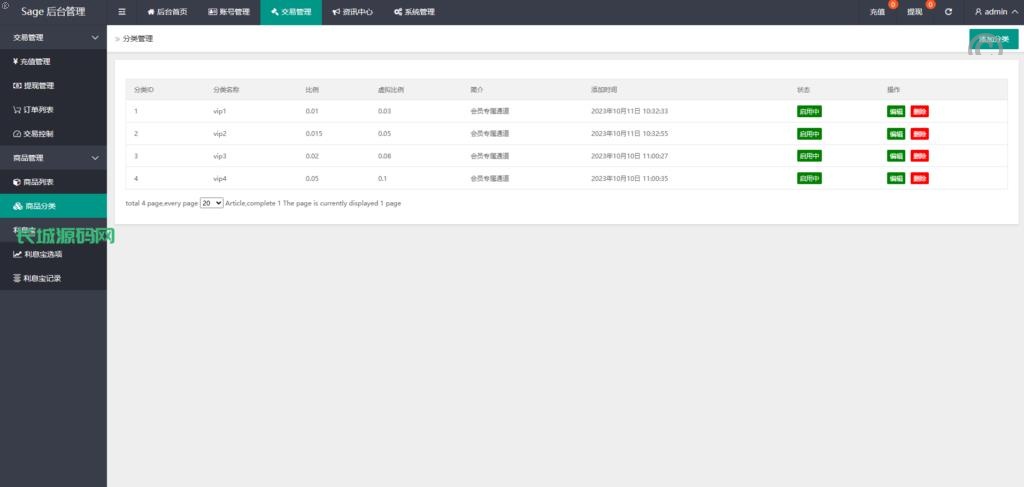
Task: Click the 添加分类 button
Action: (993, 39)
